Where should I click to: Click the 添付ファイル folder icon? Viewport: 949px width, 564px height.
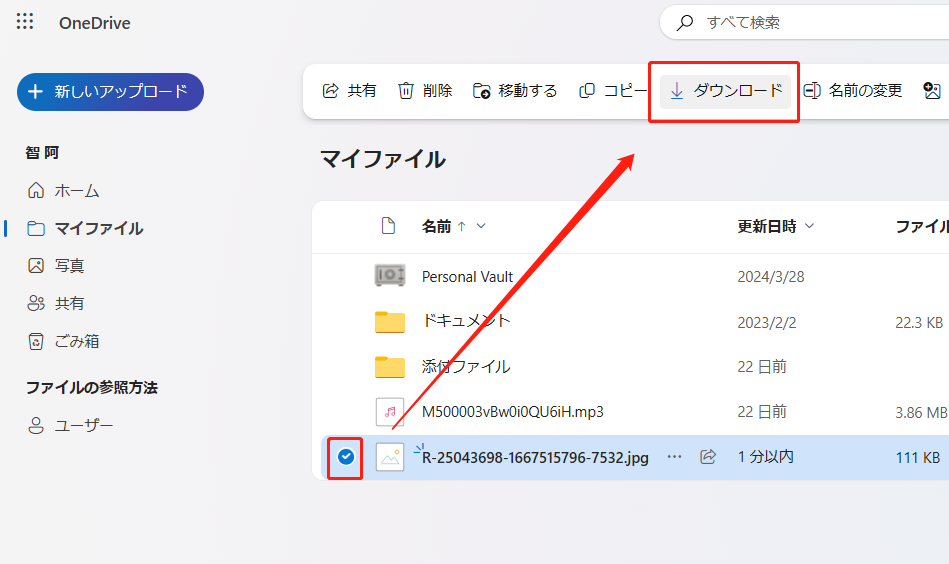point(390,367)
